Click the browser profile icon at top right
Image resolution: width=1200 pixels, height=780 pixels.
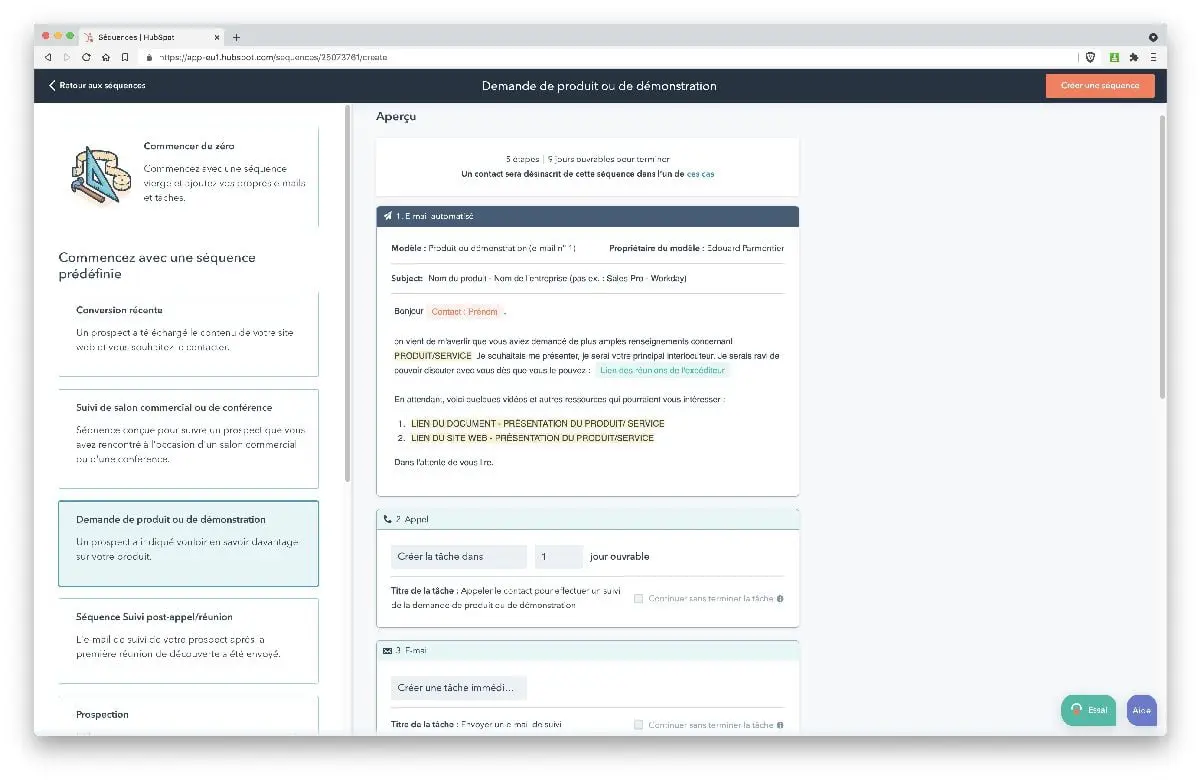[1154, 37]
